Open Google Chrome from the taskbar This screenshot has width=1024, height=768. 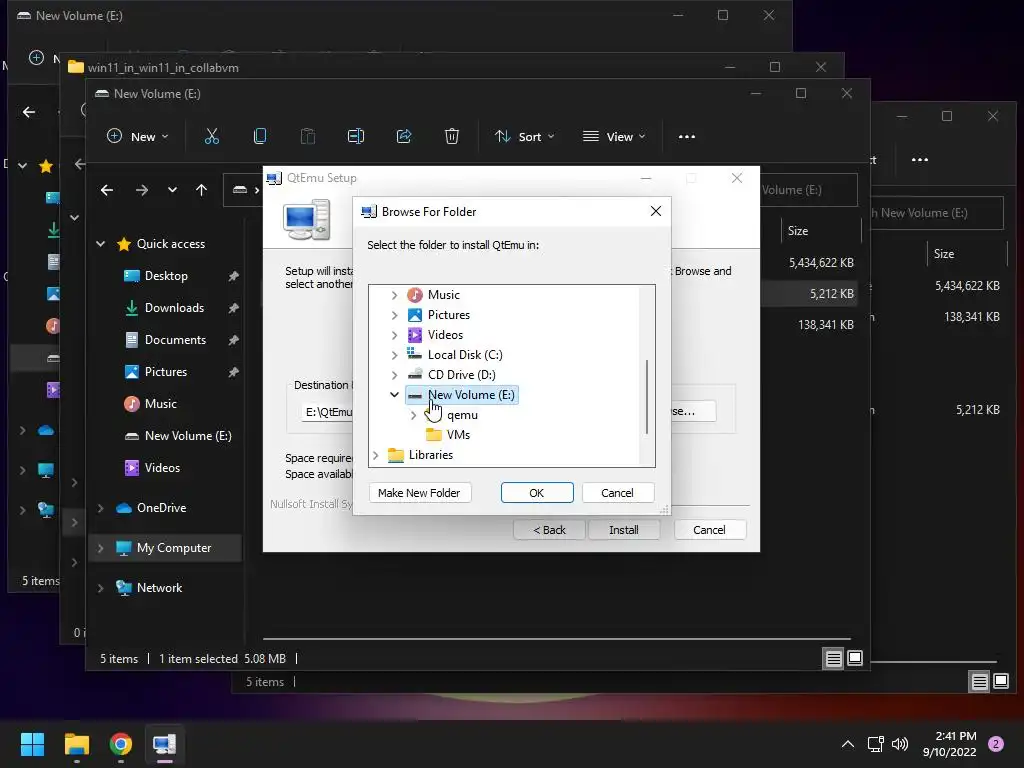[121, 744]
